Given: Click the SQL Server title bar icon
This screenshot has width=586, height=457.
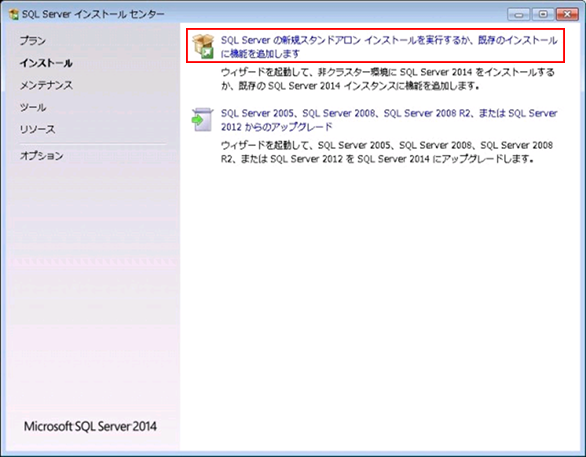Looking at the screenshot, I should click(14, 15).
